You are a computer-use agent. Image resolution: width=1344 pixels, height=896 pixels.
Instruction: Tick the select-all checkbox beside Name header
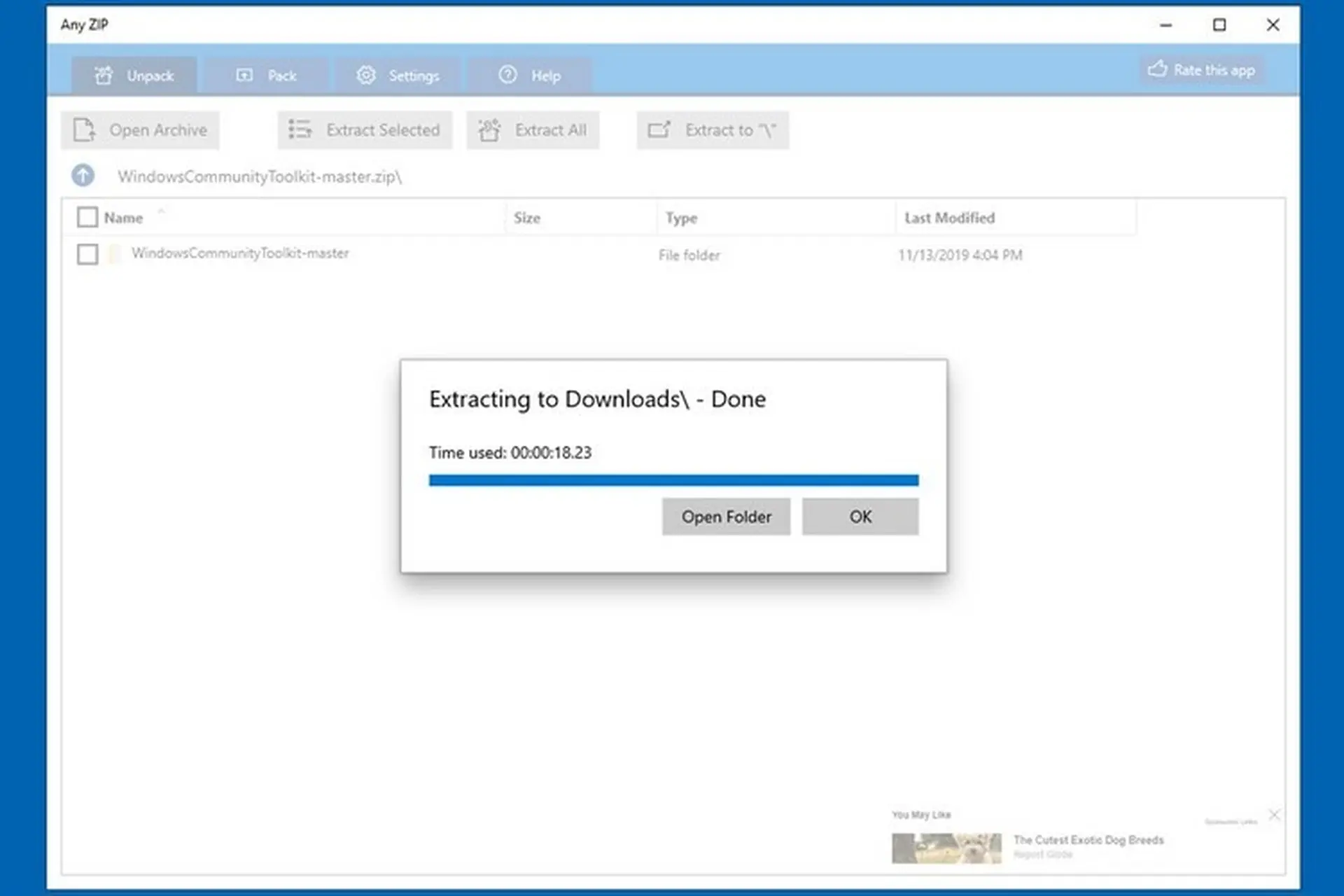tap(87, 217)
